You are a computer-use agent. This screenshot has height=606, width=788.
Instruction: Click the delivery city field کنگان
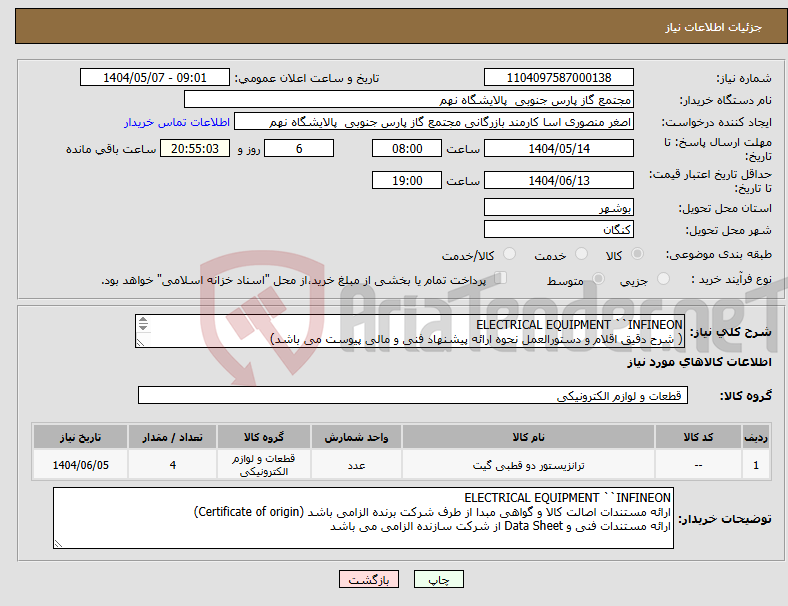pyautogui.click(x=558, y=229)
